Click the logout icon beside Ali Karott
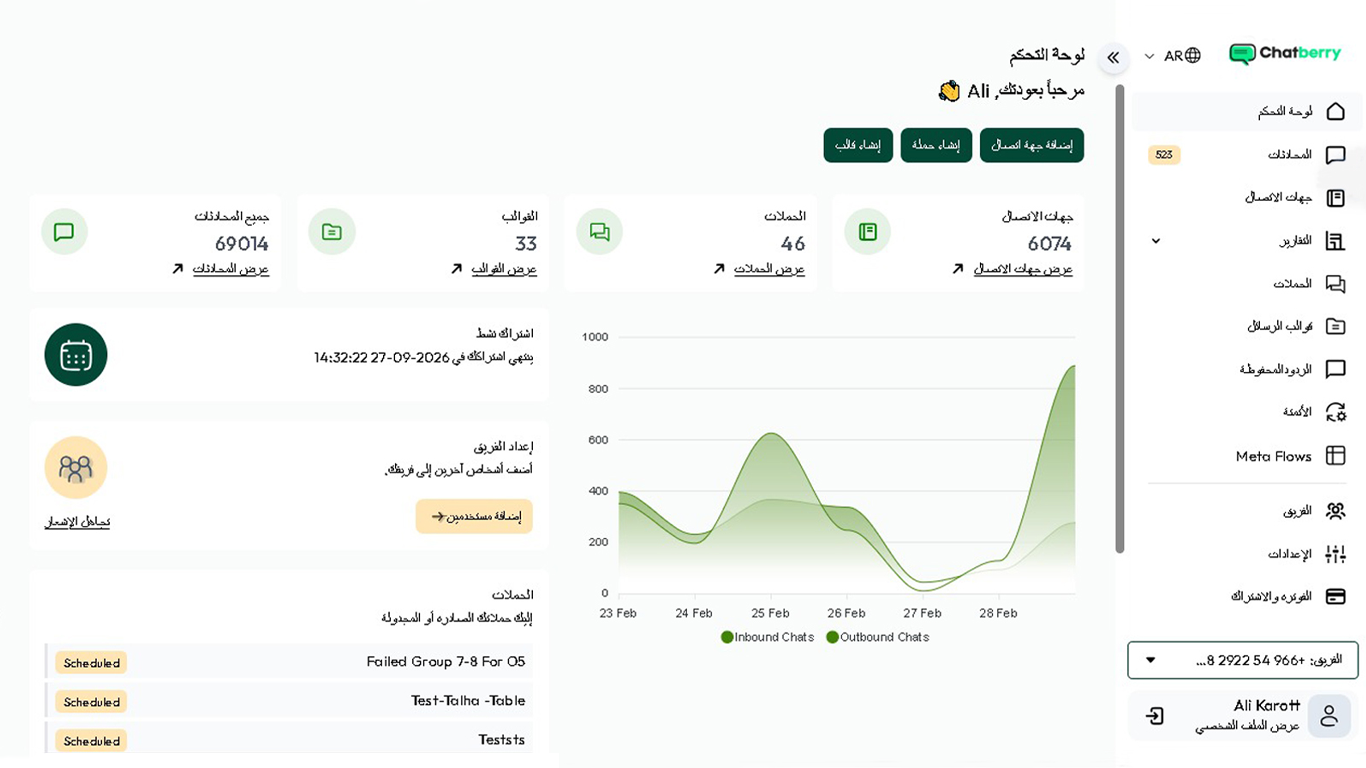The width and height of the screenshot is (1366, 768). (1155, 716)
